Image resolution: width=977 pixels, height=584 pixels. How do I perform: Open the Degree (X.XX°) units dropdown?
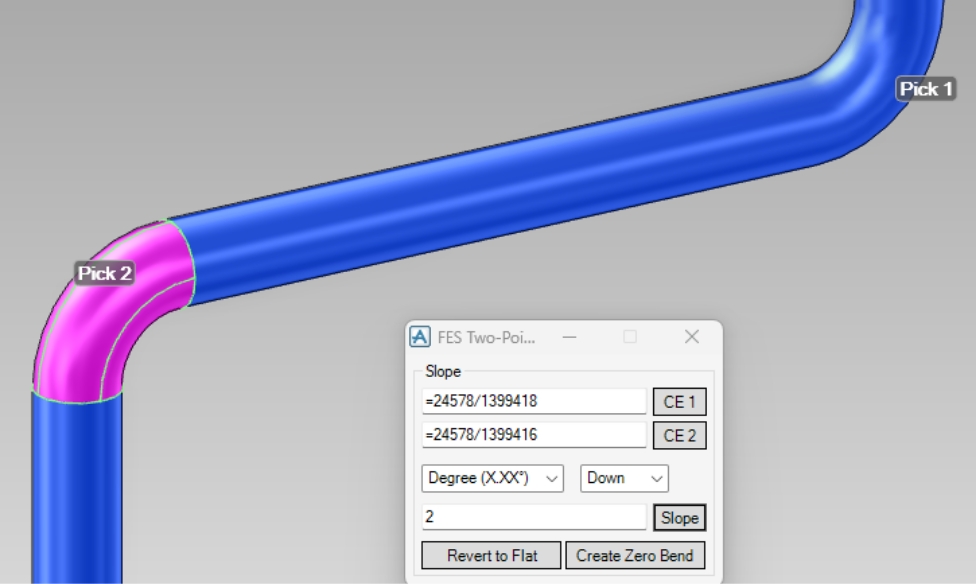pyautogui.click(x=493, y=478)
